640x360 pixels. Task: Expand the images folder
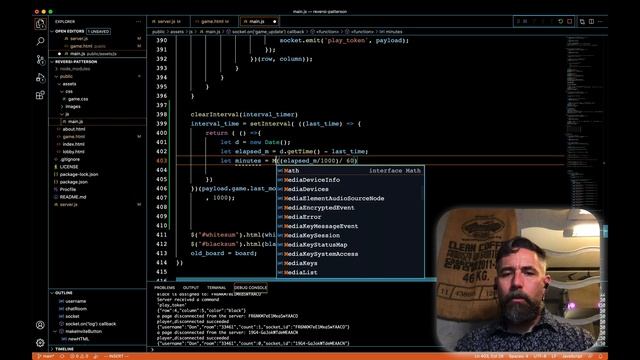72,107
